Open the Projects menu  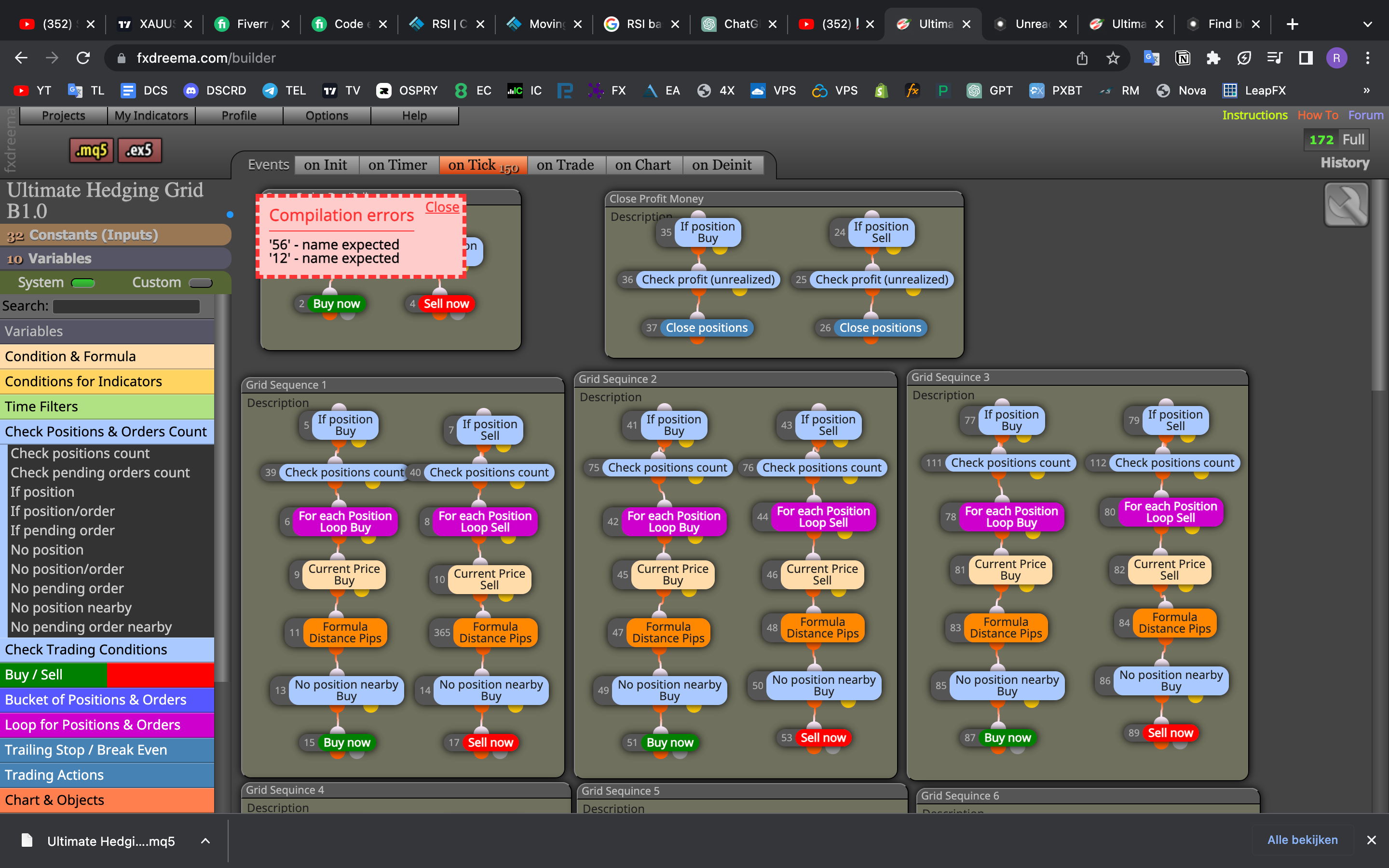point(64,115)
